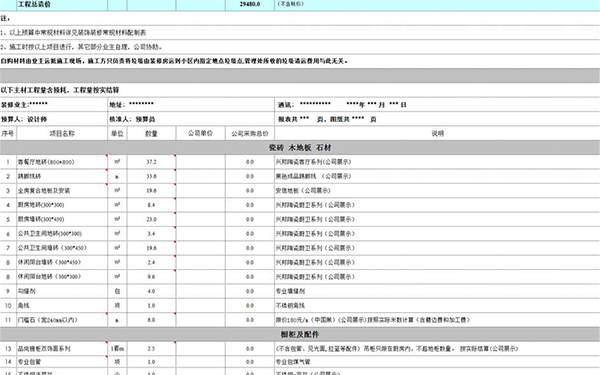
Task: Click the quantity cell 3.4
Action: coord(152,234)
